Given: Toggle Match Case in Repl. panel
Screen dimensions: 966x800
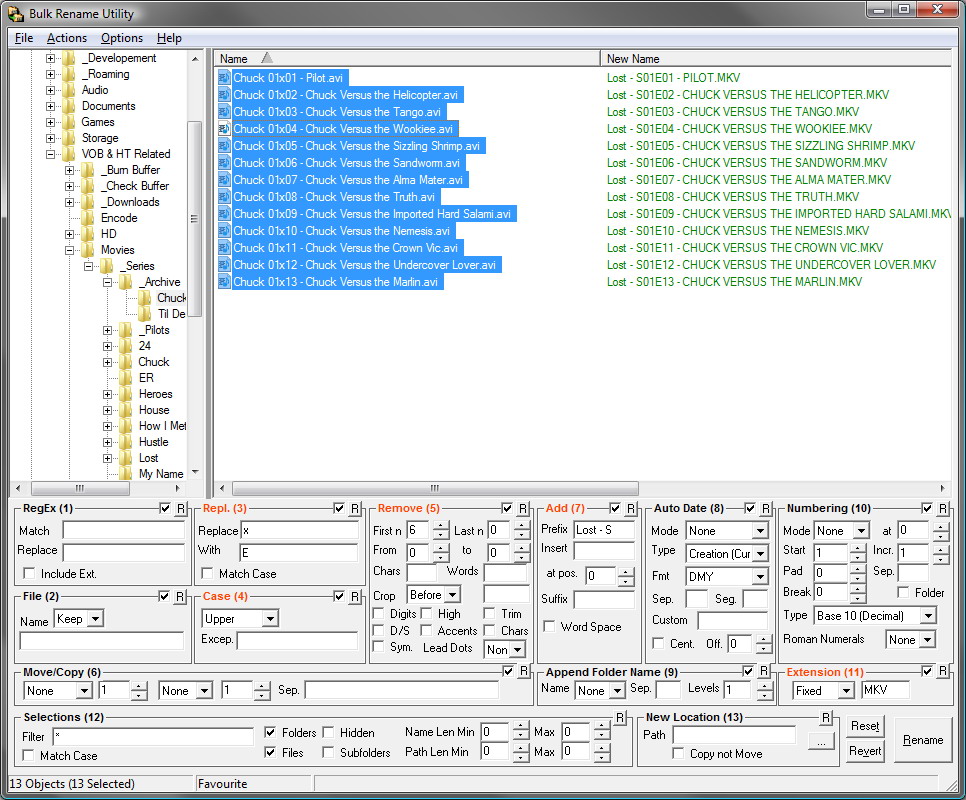Looking at the screenshot, I should pos(207,574).
